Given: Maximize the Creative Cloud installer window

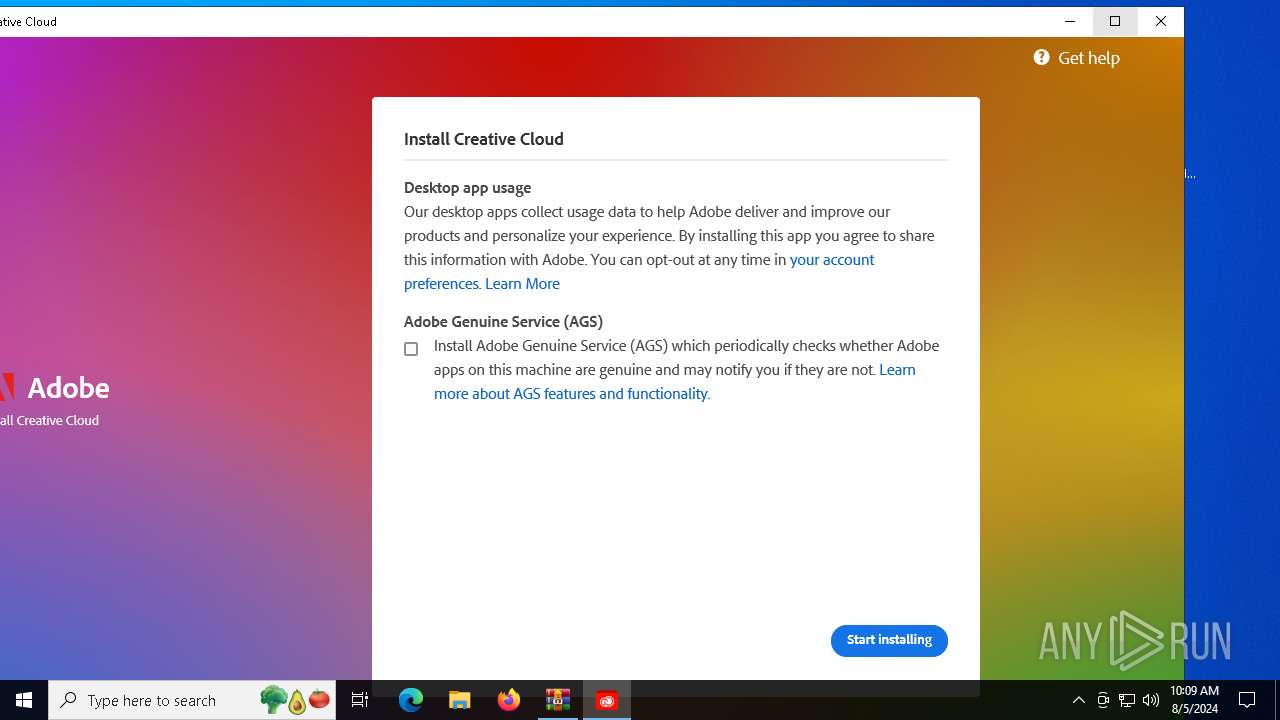Looking at the screenshot, I should [x=1115, y=21].
